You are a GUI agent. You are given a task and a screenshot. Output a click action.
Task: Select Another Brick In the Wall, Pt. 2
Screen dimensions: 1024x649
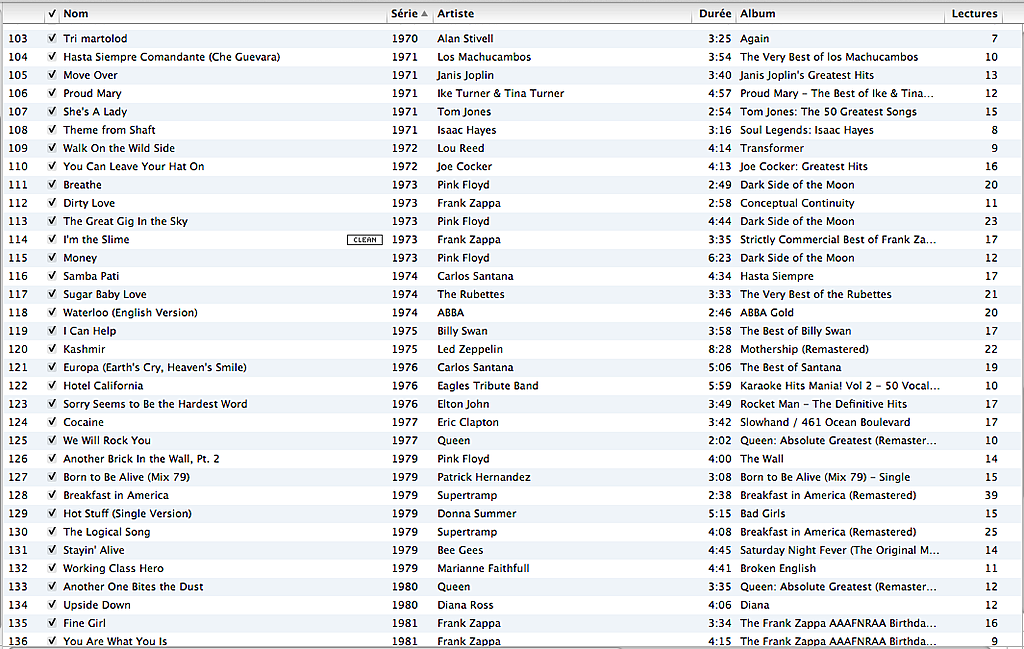pos(141,459)
